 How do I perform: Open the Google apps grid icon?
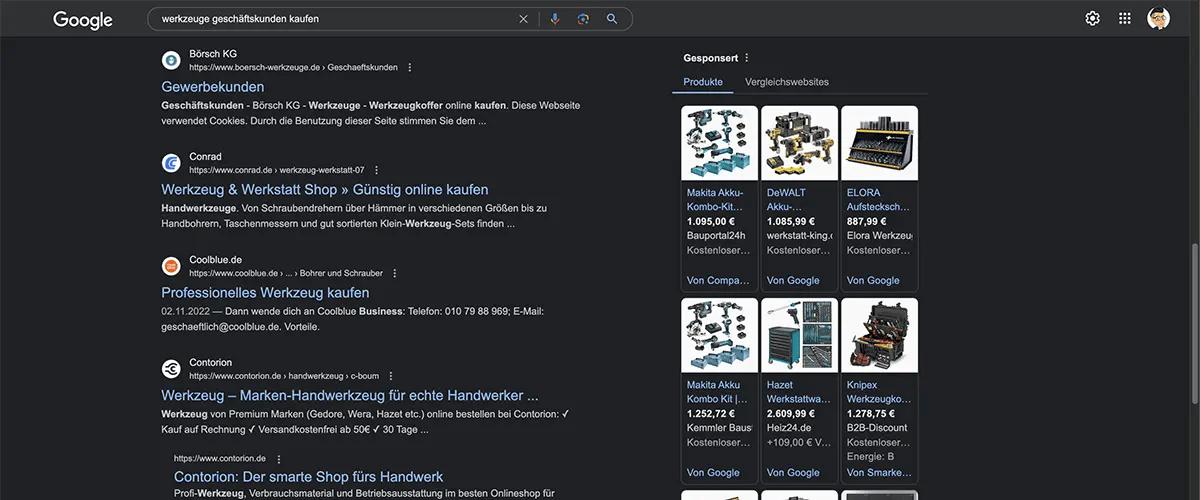point(1125,19)
